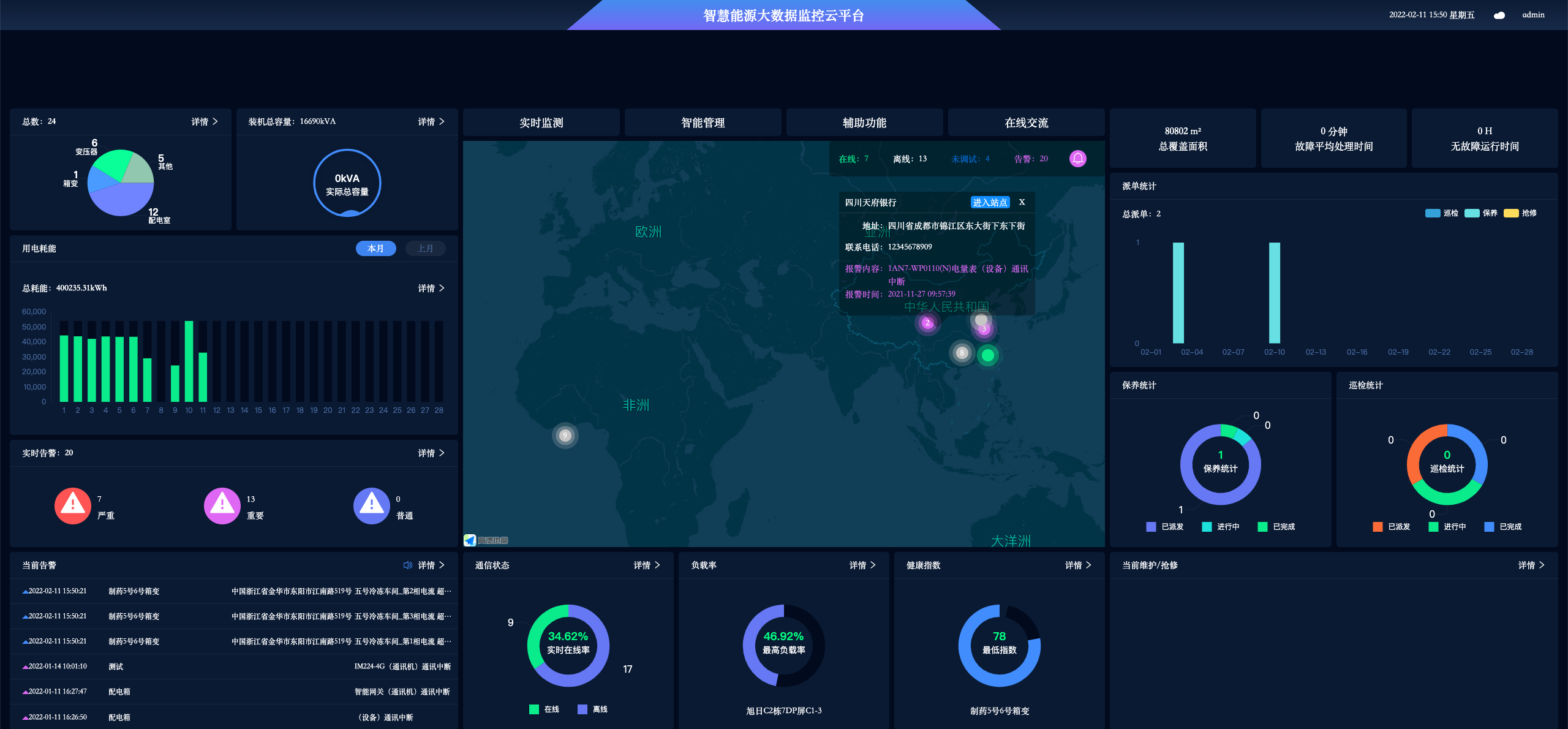The width and height of the screenshot is (1568, 729).
Task: Click the green online station marker
Action: pyautogui.click(x=987, y=355)
